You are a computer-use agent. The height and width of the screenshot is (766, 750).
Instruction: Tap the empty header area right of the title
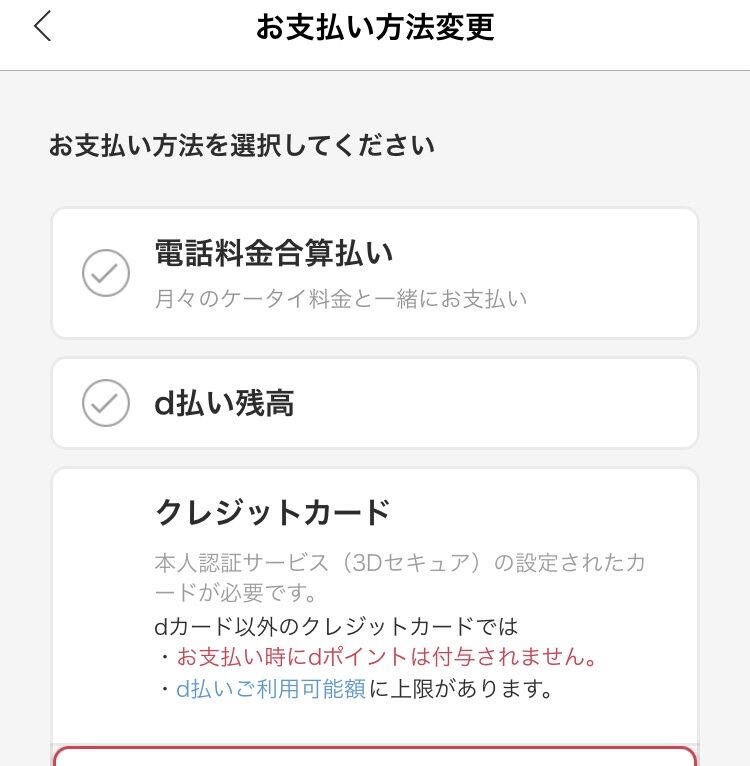point(621,27)
